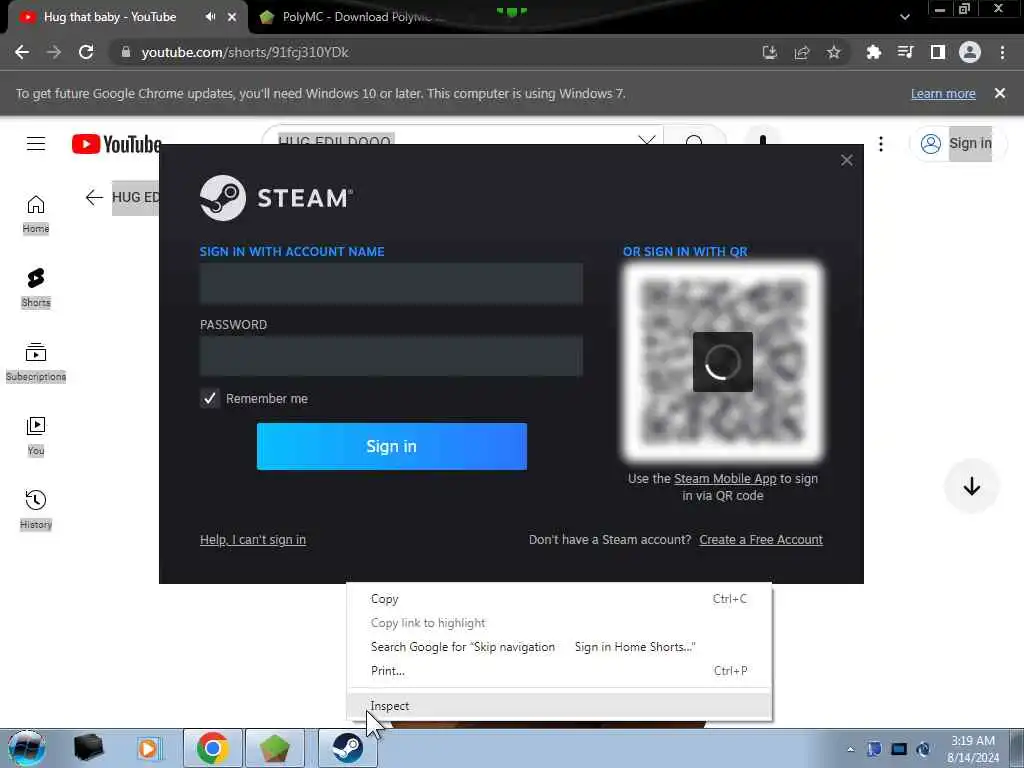Clear the YouTube search box X

point(647,139)
